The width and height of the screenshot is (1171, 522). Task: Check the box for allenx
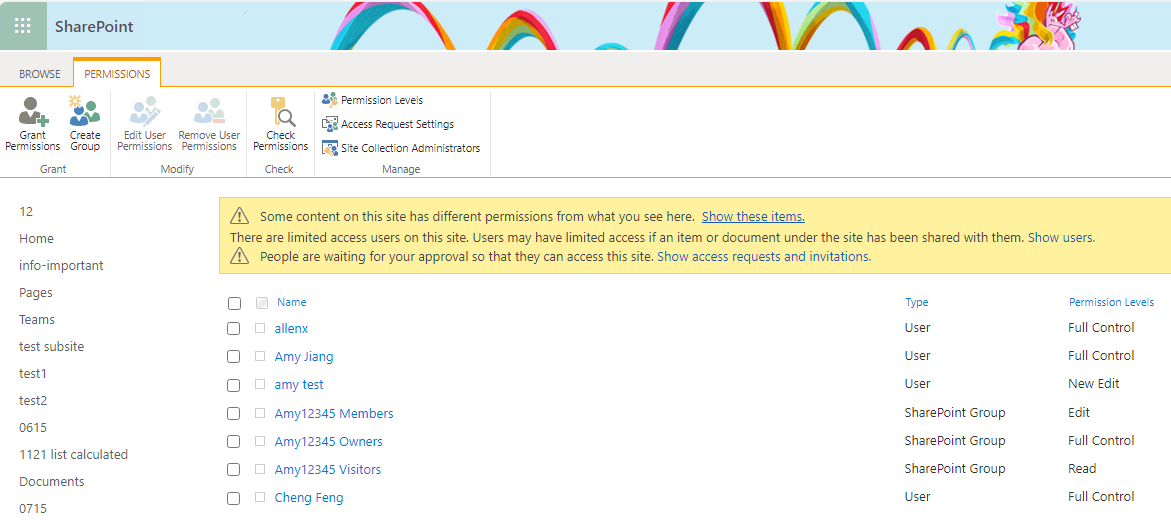tap(234, 329)
